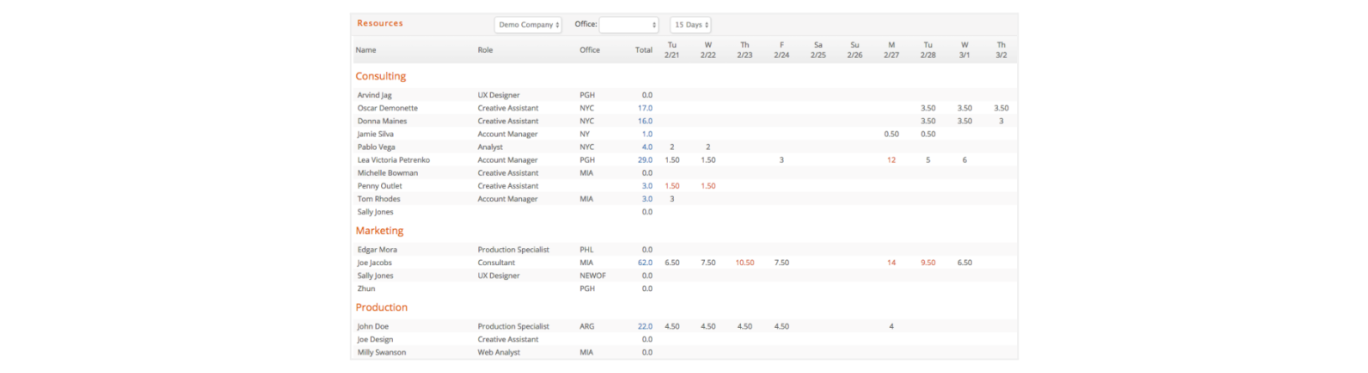1368x373 pixels.
Task: Select resource Donna Maines
Action: (382, 121)
